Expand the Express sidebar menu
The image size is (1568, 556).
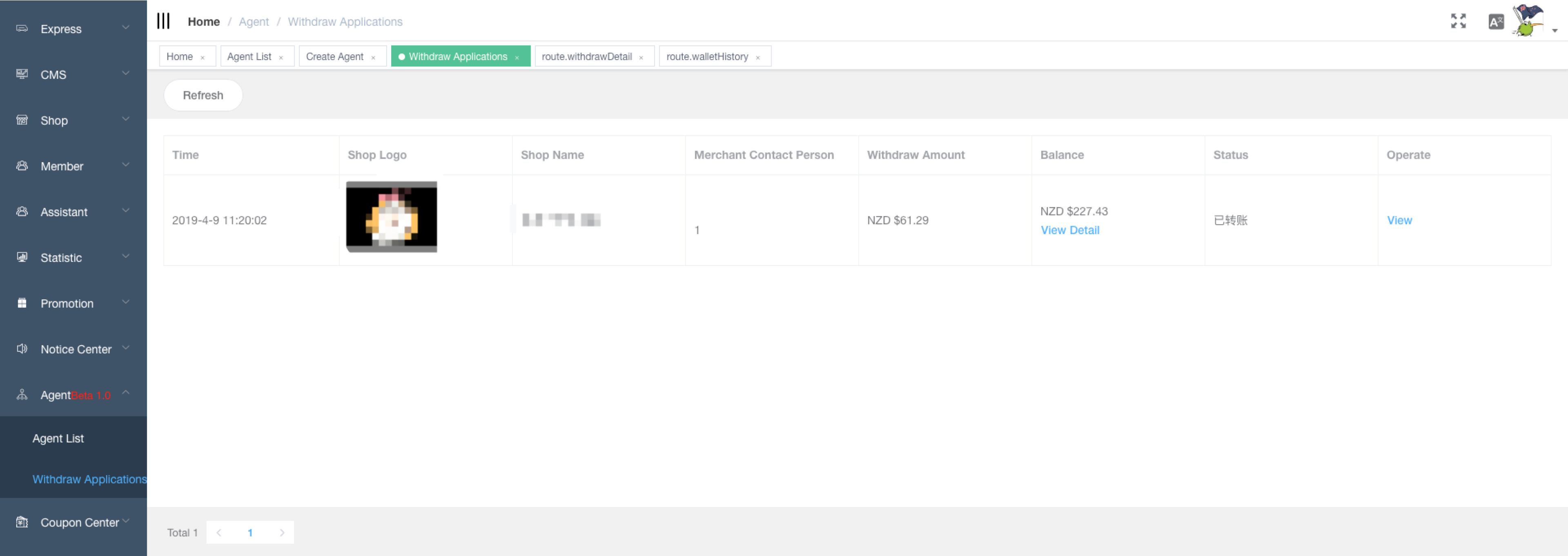tap(73, 29)
